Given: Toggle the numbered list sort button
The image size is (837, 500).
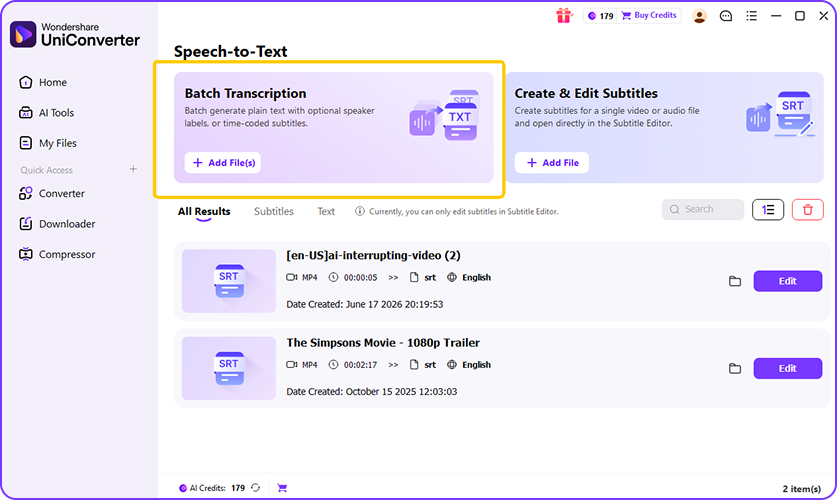Looking at the screenshot, I should pos(768,210).
